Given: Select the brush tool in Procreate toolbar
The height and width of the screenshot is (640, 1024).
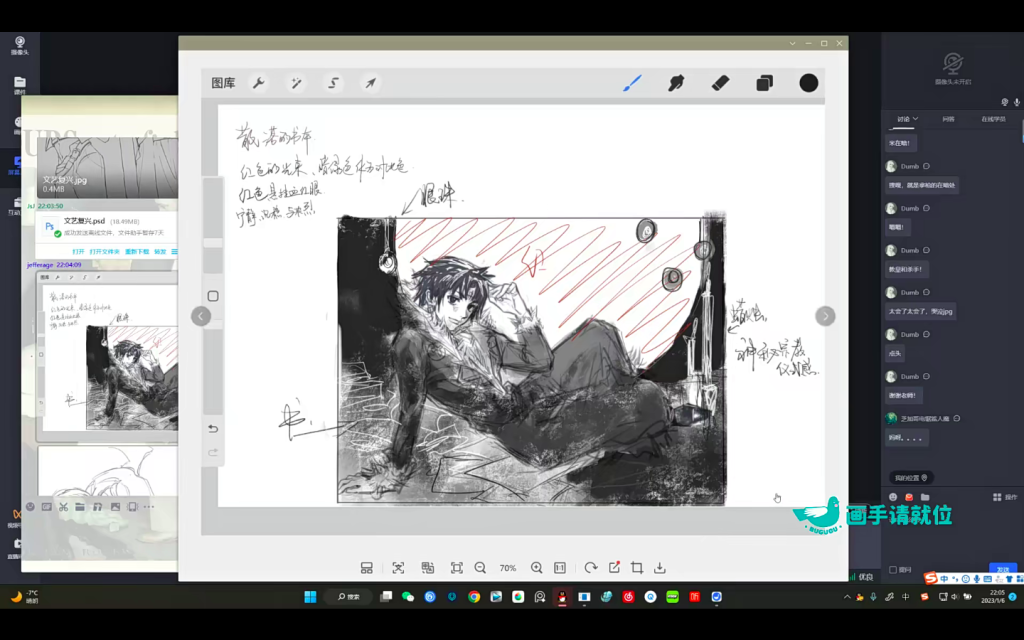Looking at the screenshot, I should coord(632,83).
